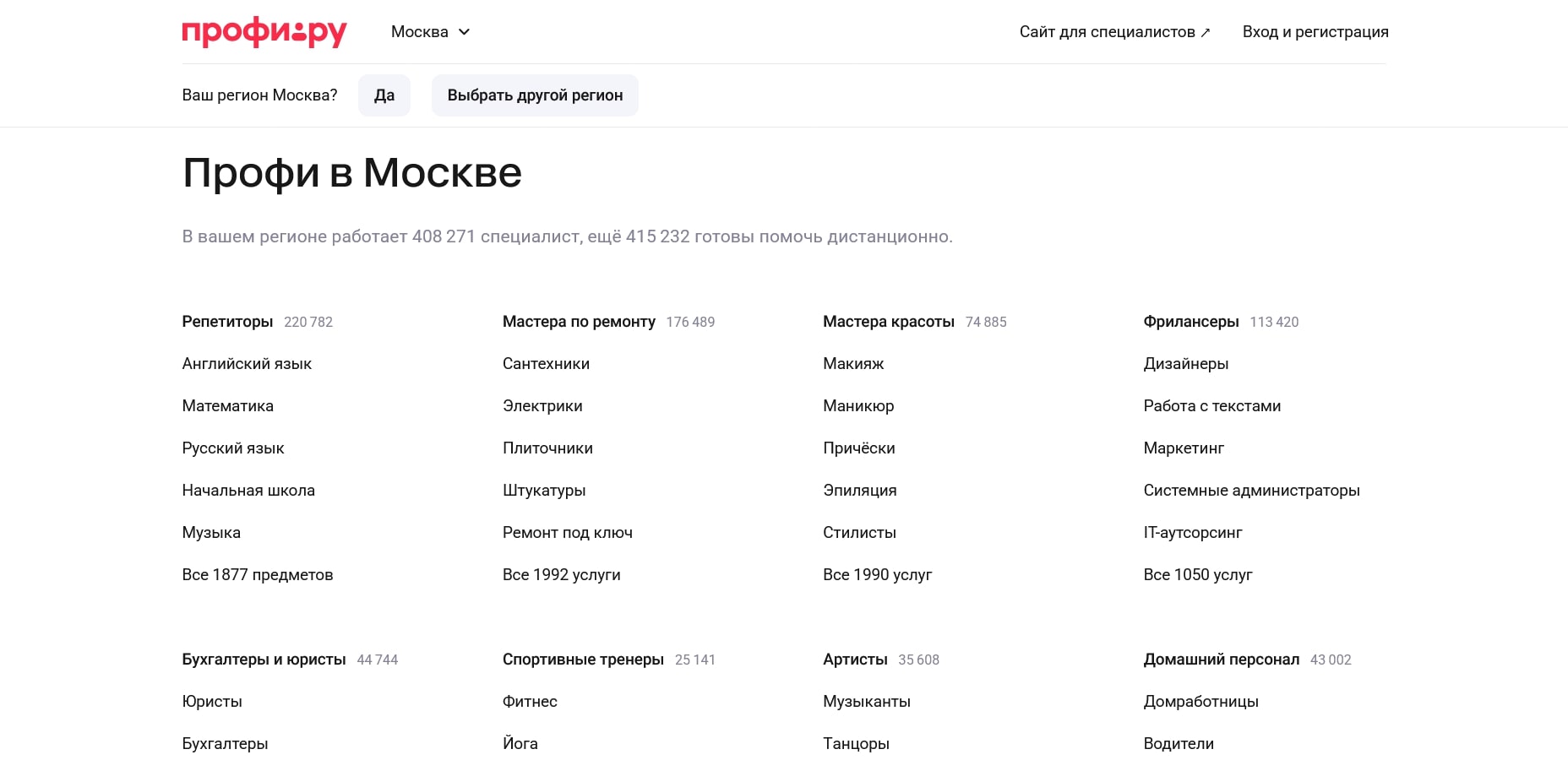Open Фрилансеры category heading
1568x771 pixels.
1190,322
